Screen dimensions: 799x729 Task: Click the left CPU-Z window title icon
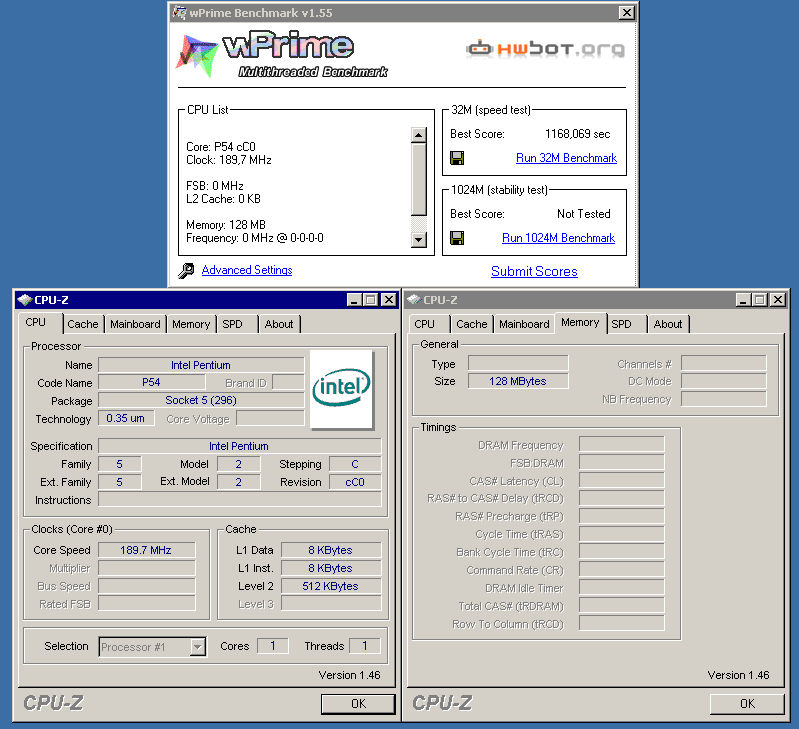point(24,300)
